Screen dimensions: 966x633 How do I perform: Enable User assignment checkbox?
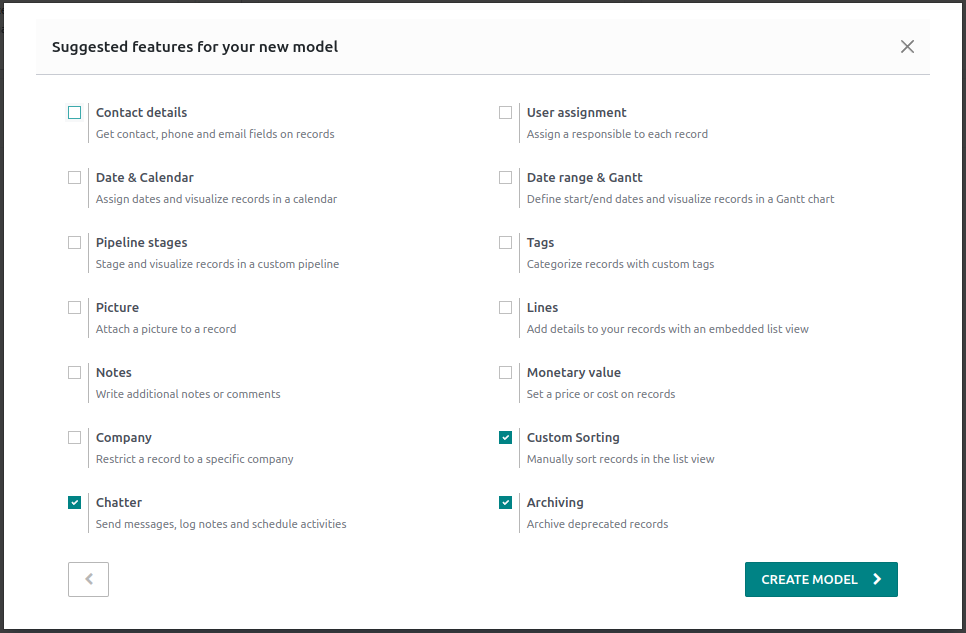pyautogui.click(x=506, y=113)
